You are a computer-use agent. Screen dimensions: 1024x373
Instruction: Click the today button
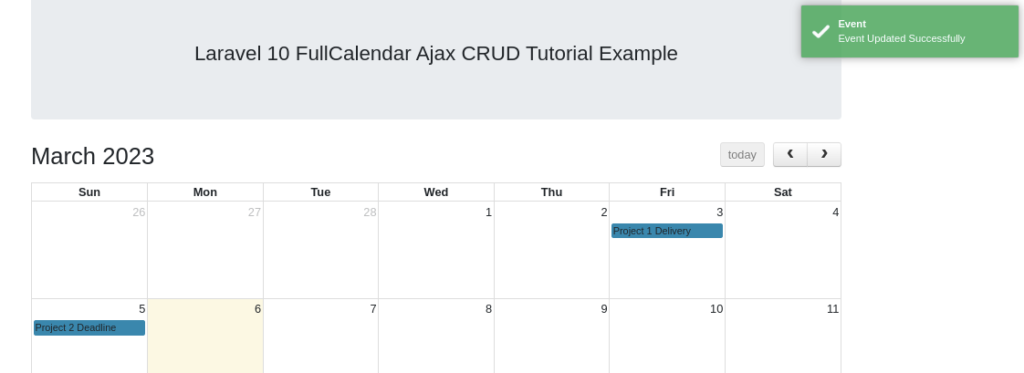point(742,155)
